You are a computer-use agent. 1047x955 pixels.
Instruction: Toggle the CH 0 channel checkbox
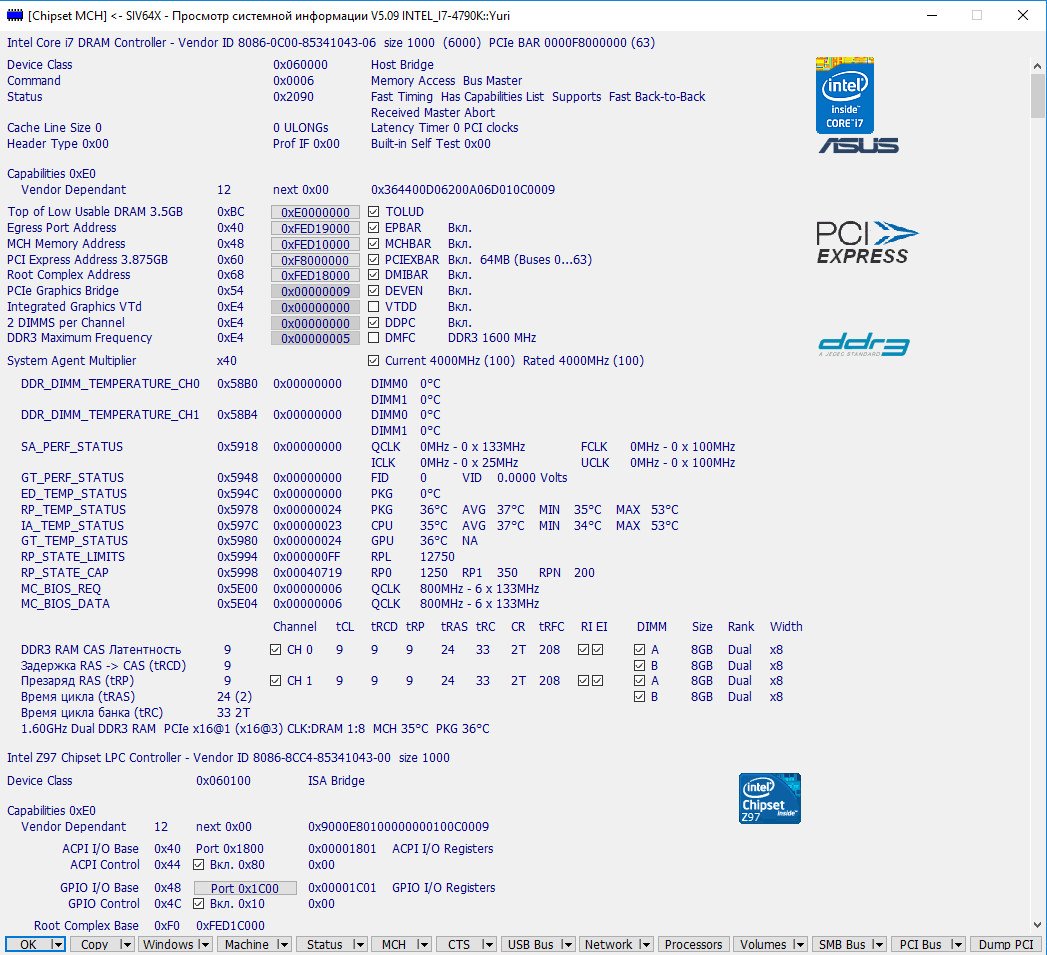(x=276, y=650)
